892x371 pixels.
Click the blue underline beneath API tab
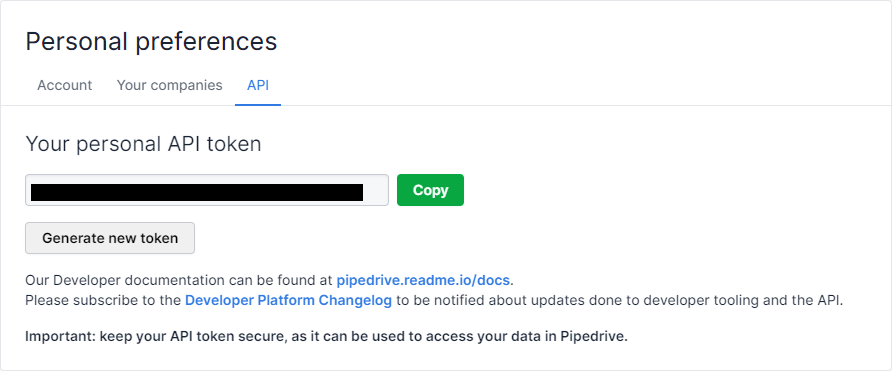(x=258, y=105)
